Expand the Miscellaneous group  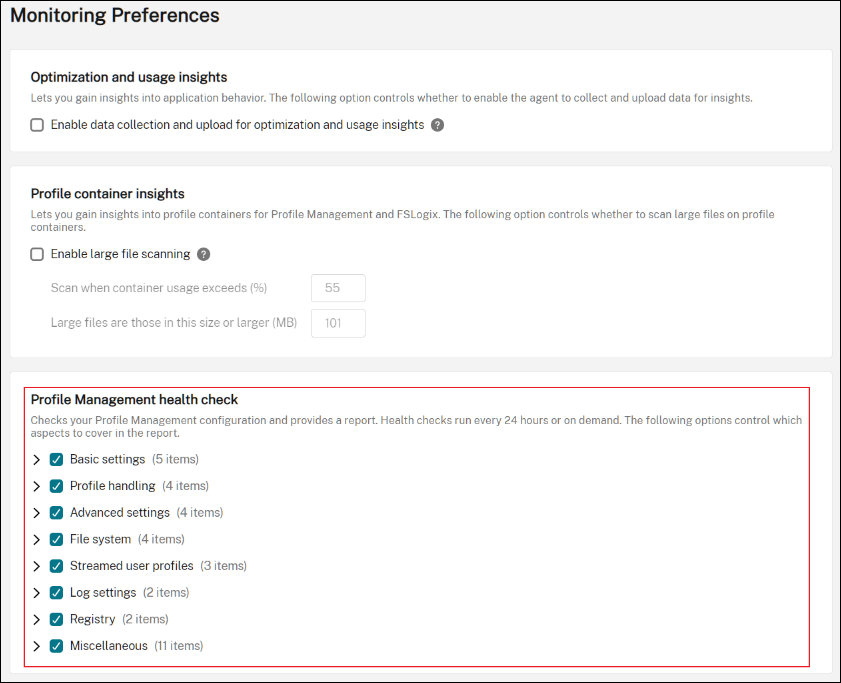(36, 646)
